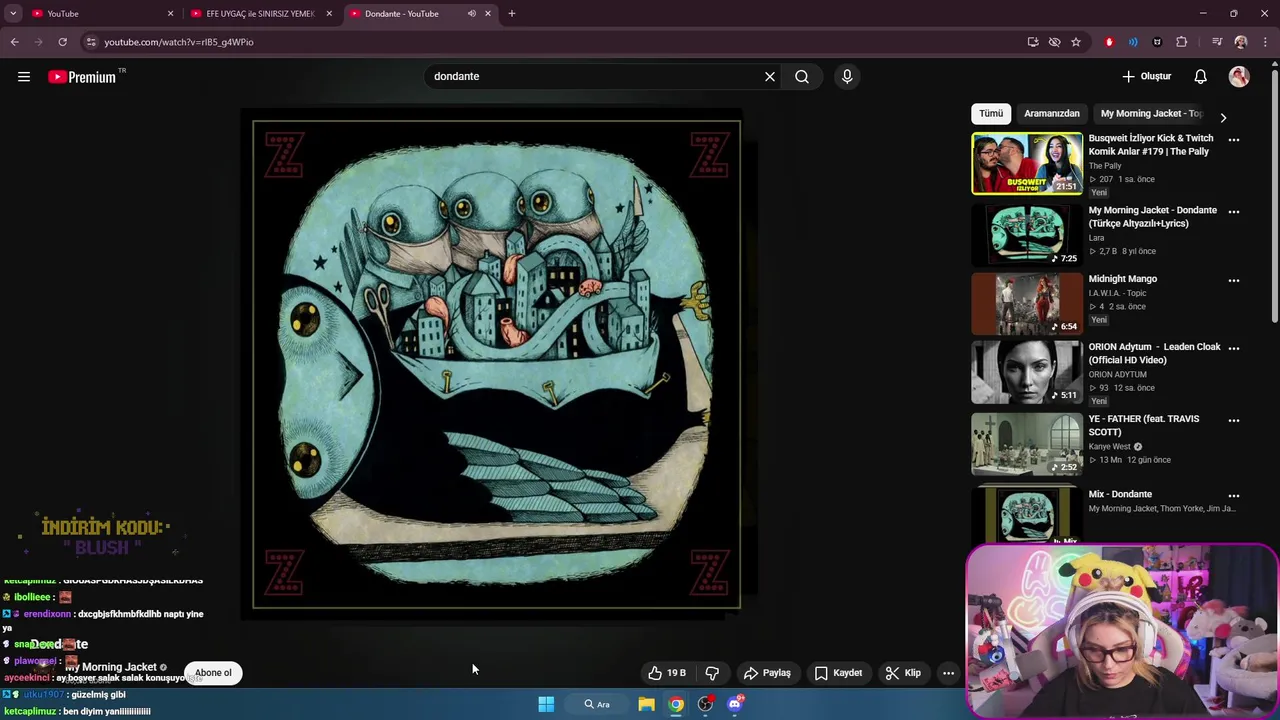Screen dimensions: 1280x720
Task: Switch to EFE UYGAÇ ile SINIRSIZ YEMEK tab
Action: click(x=258, y=14)
